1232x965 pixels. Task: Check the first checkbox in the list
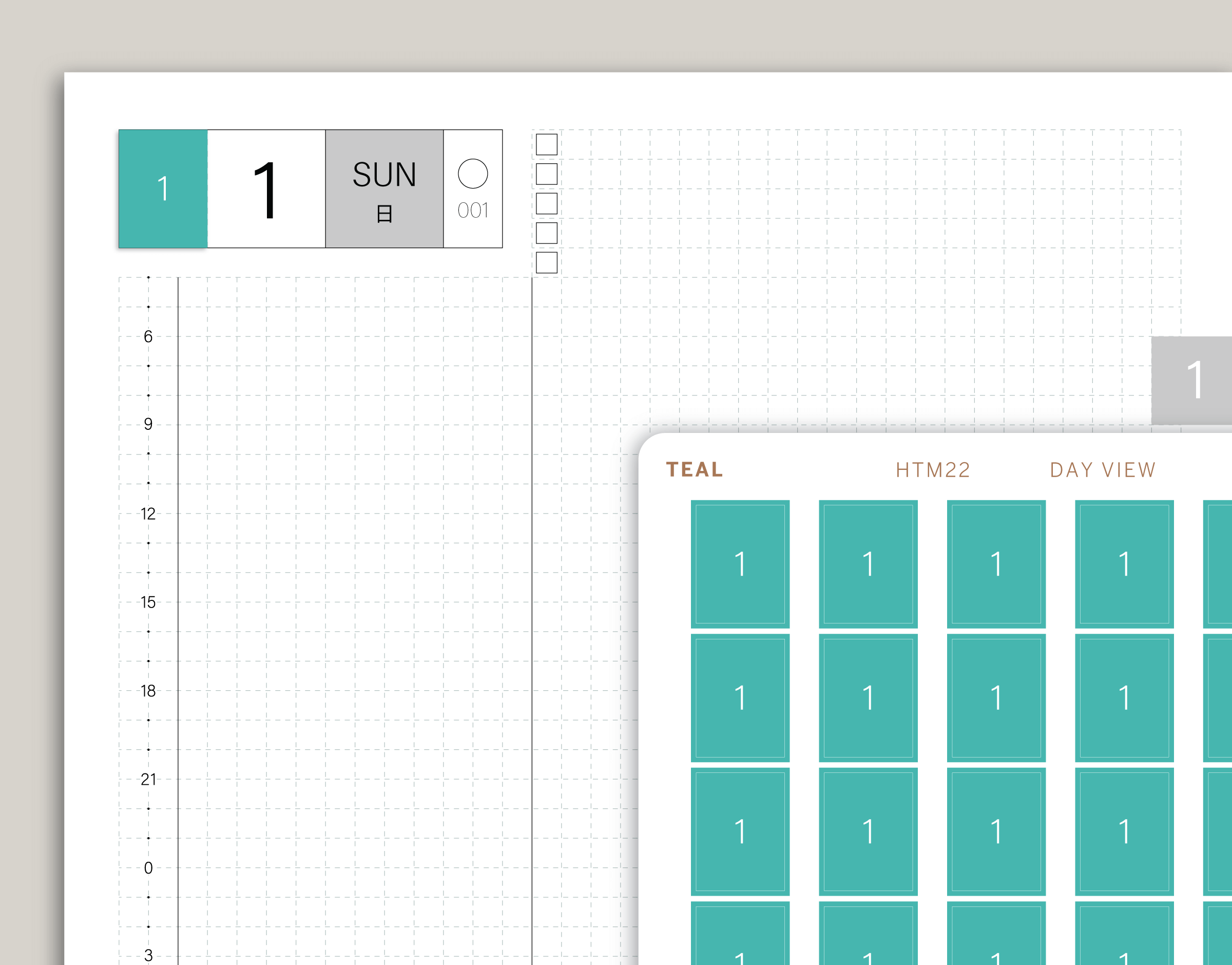546,145
